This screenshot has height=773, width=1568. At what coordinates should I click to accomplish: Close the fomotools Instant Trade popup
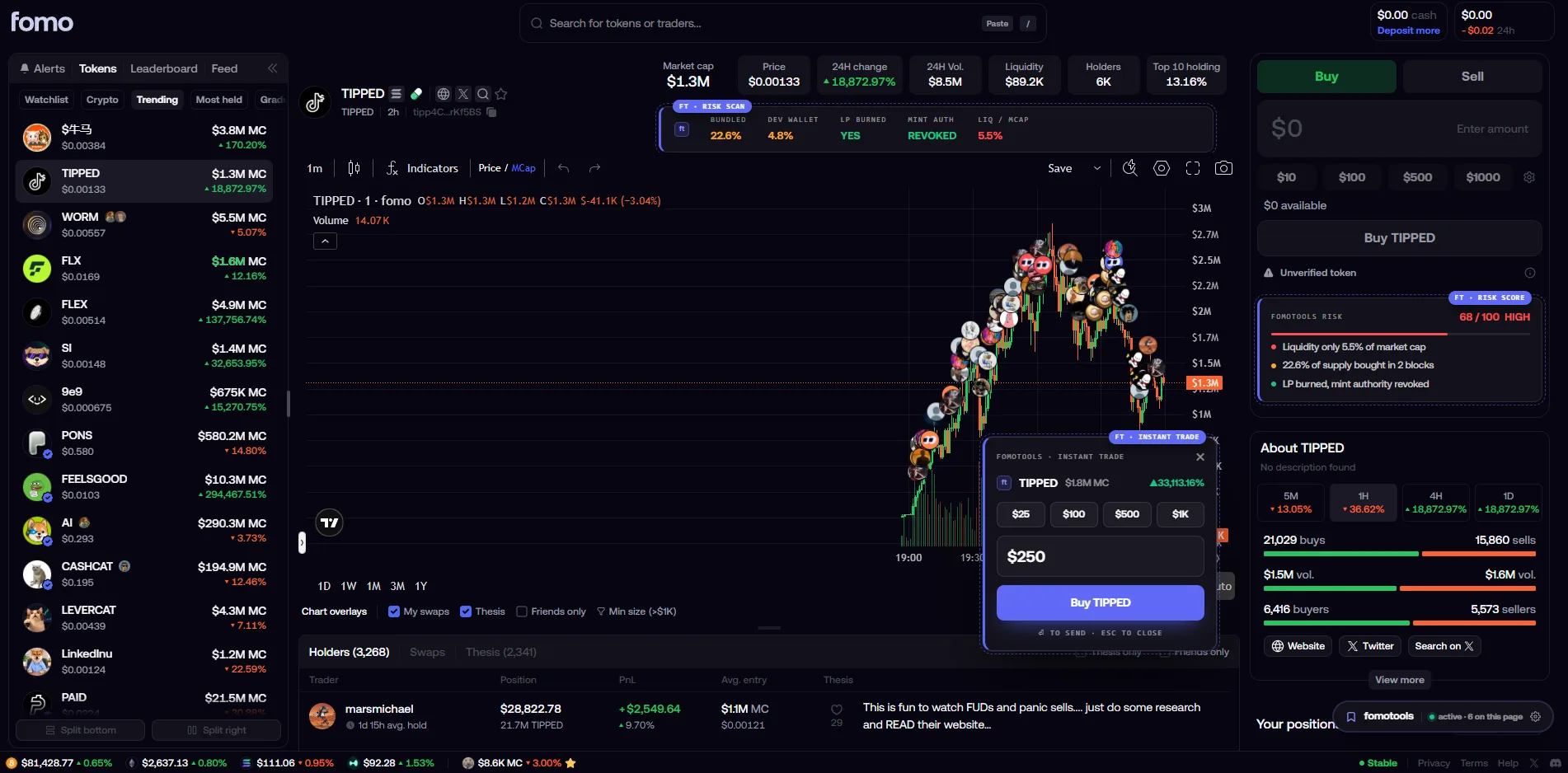coord(1200,457)
